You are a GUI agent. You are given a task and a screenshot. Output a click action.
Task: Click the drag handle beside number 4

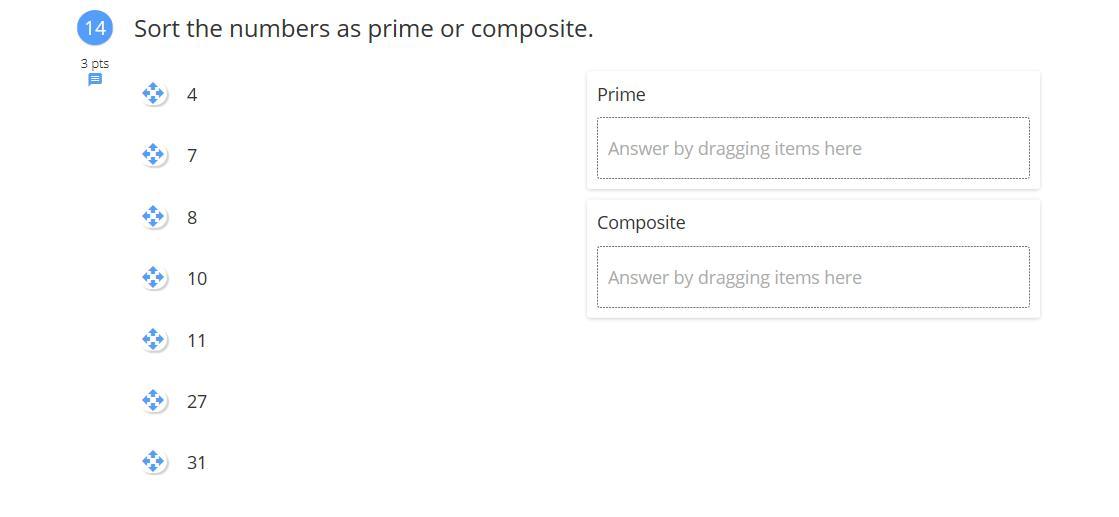(153, 94)
